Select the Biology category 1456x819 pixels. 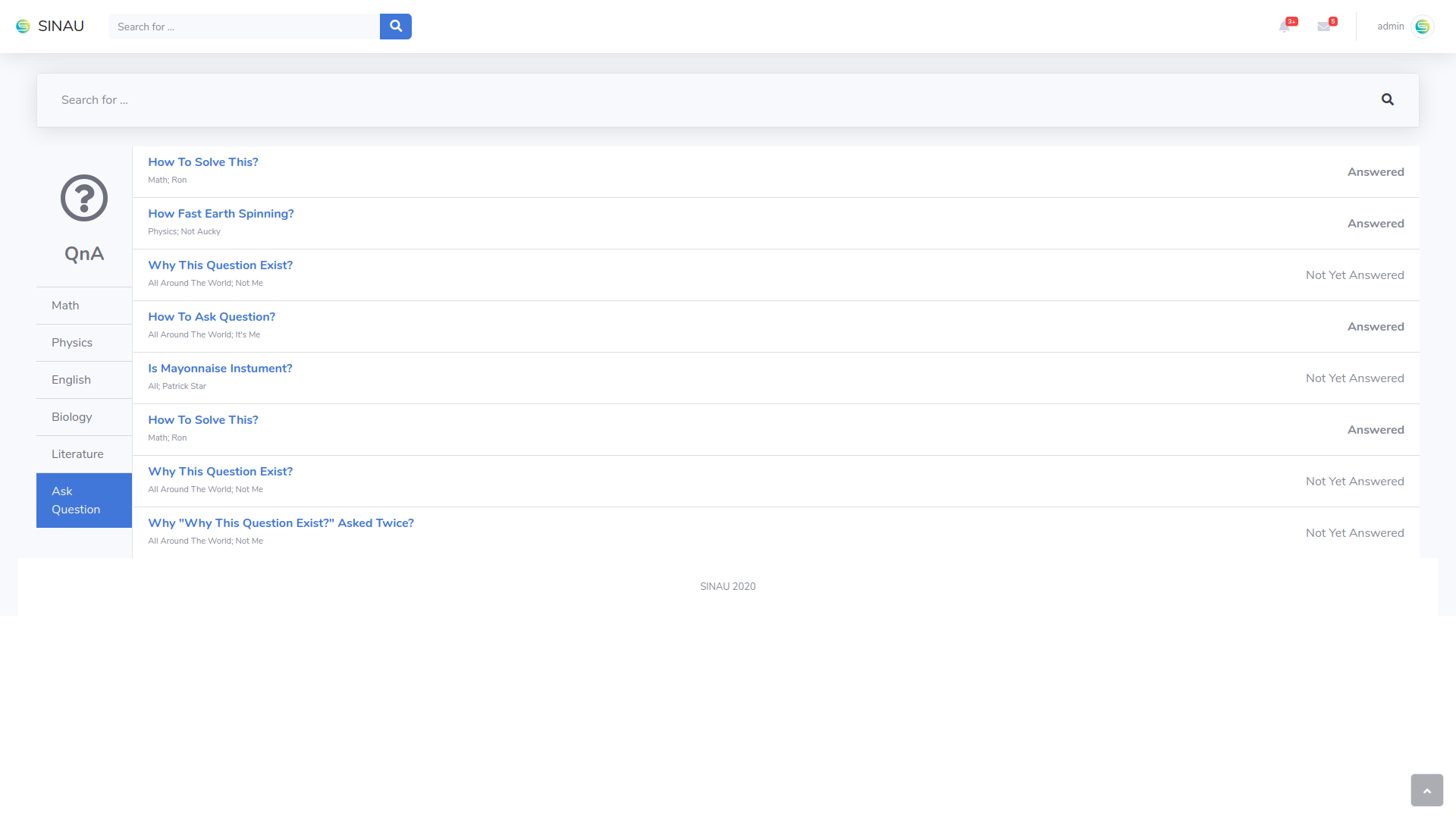[x=72, y=417]
